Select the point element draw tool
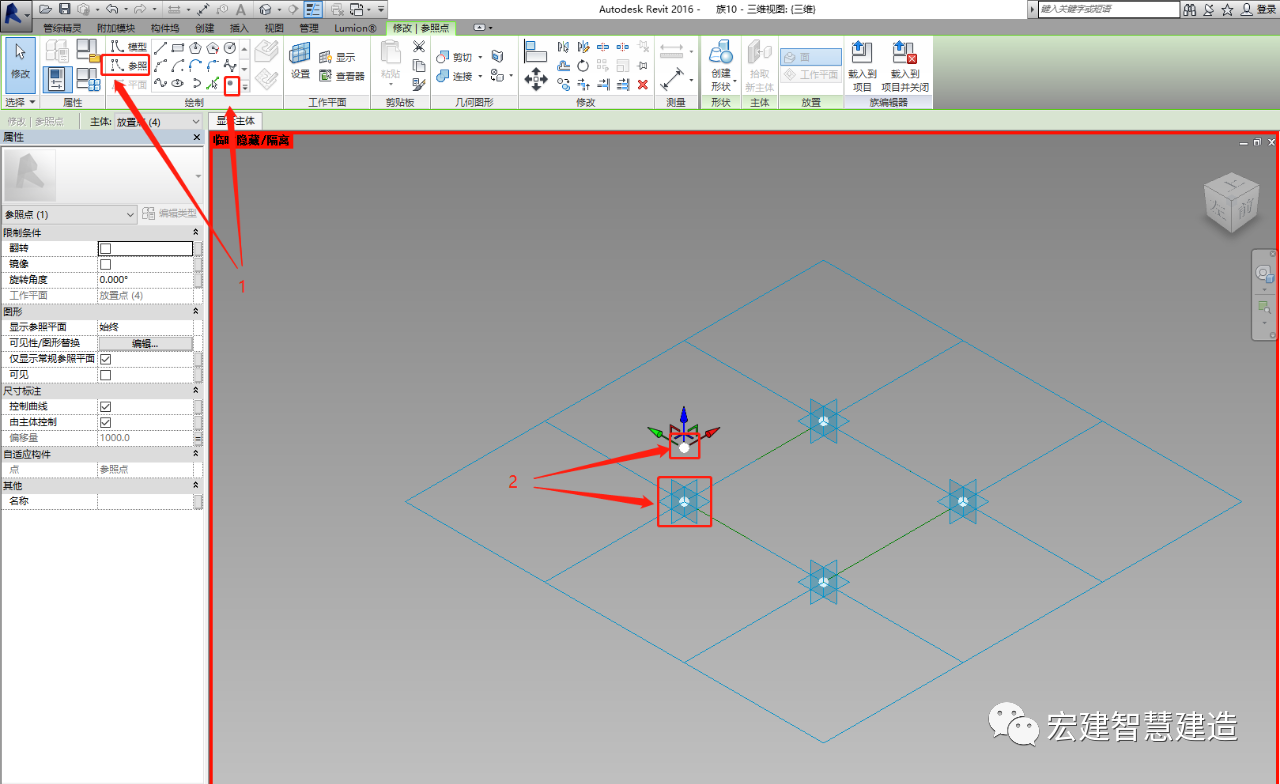 (231, 84)
